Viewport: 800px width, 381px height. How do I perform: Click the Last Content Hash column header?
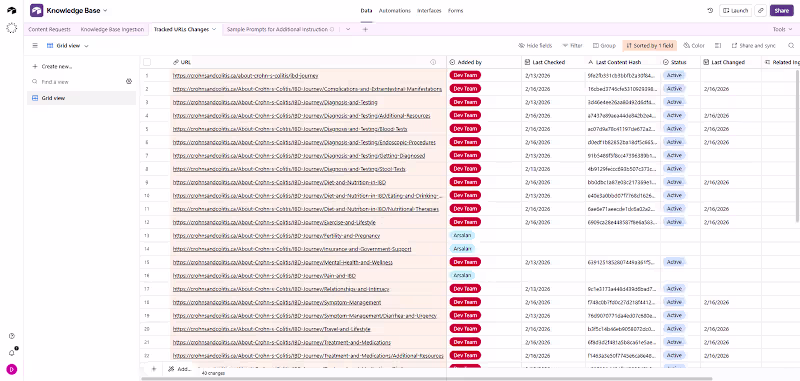pos(622,62)
